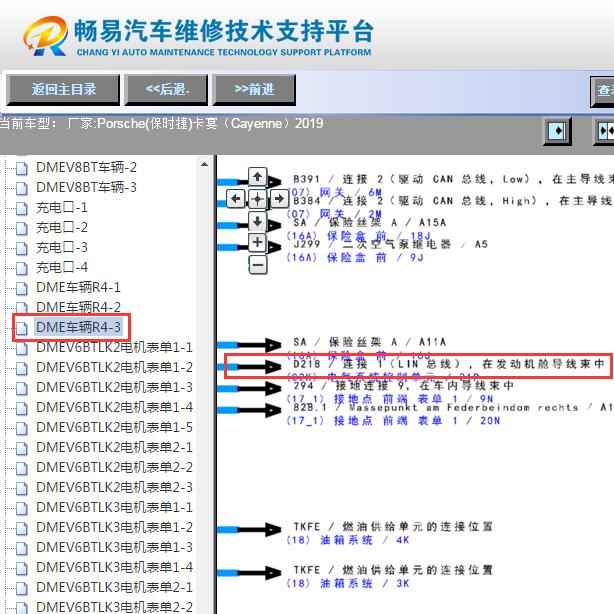Pan diagram right with the right arrow
The height and width of the screenshot is (614, 614).
pos(279,199)
